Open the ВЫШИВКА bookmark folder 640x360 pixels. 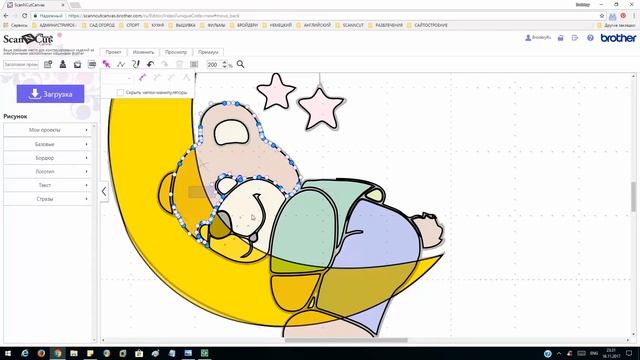coord(182,25)
